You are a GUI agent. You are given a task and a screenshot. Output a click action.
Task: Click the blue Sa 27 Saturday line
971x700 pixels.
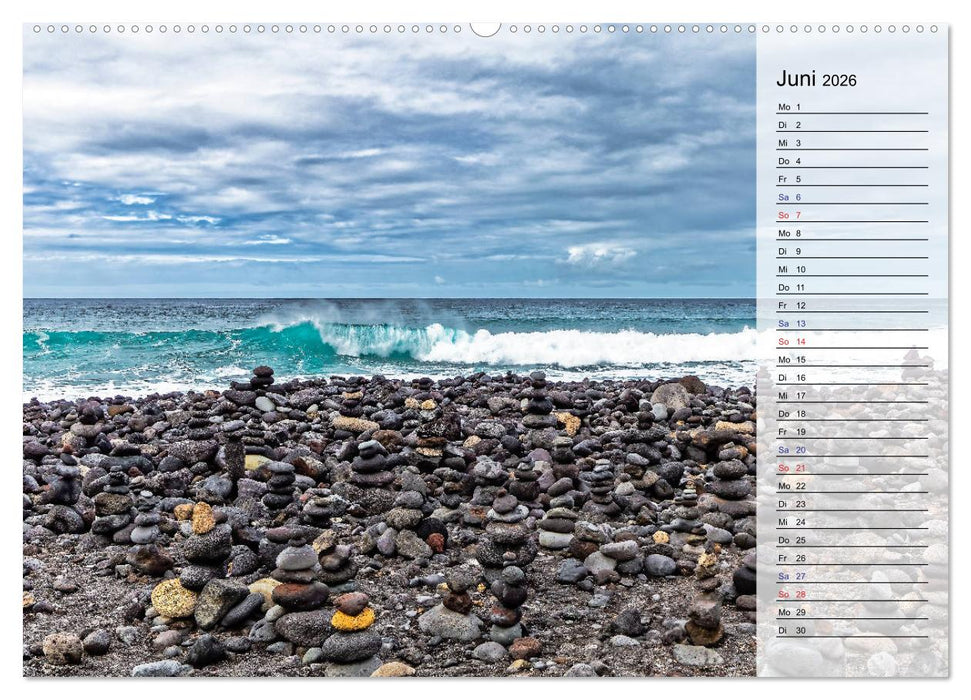point(850,577)
